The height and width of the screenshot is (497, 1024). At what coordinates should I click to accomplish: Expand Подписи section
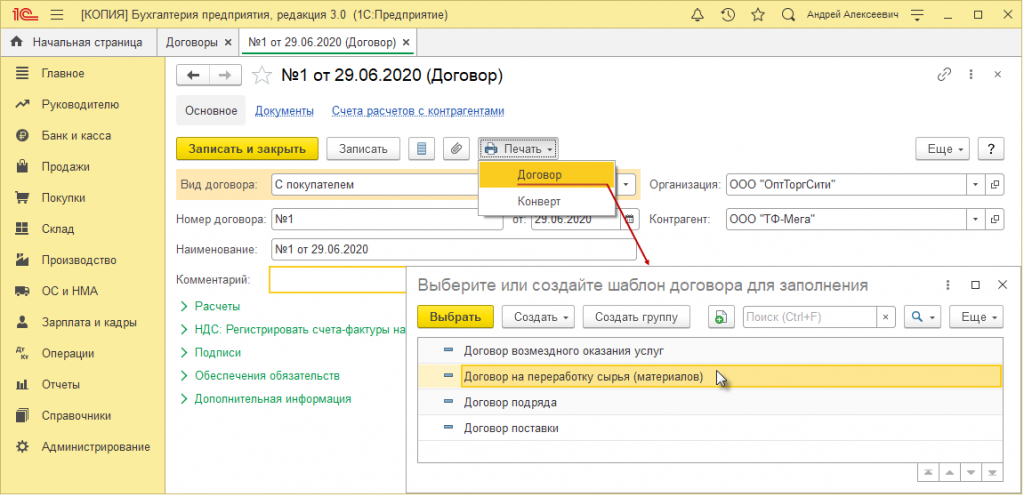pos(210,353)
